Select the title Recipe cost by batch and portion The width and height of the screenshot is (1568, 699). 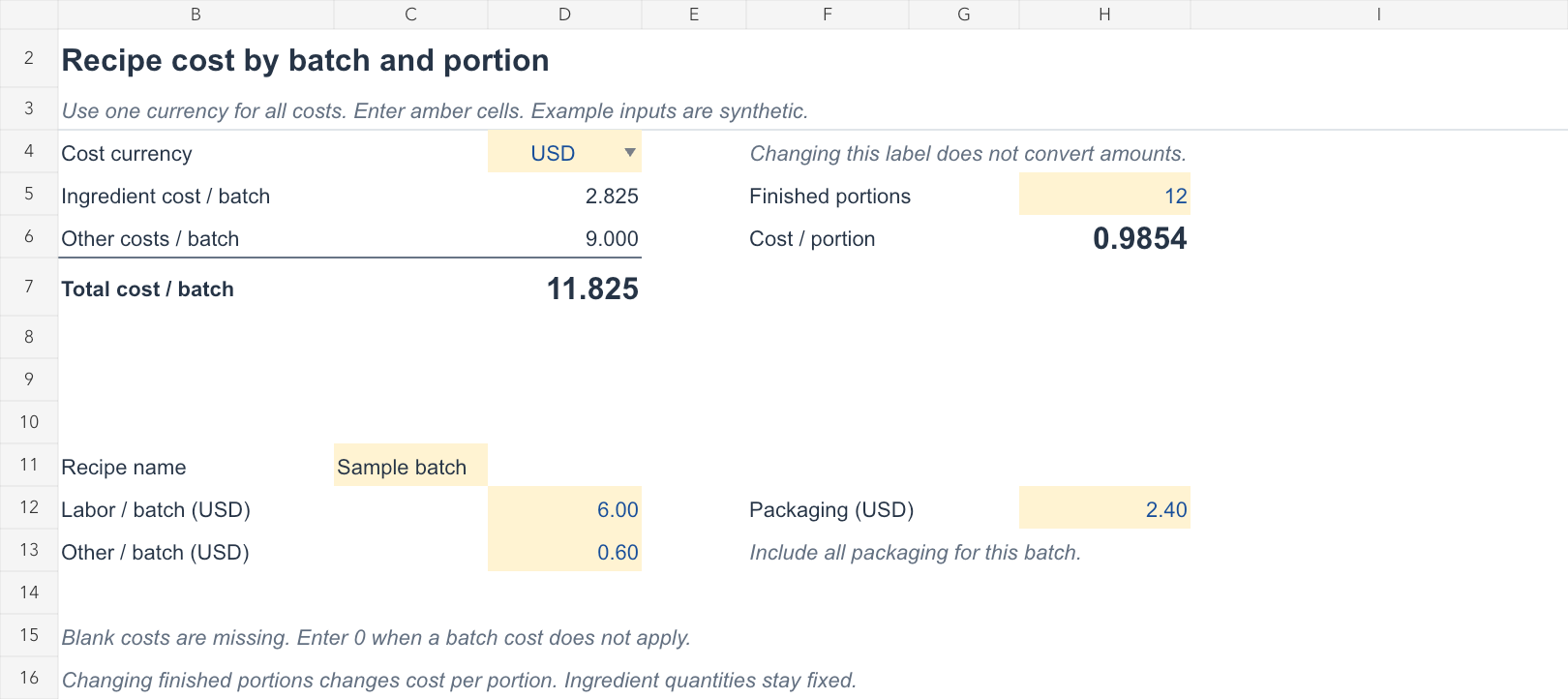305,60
